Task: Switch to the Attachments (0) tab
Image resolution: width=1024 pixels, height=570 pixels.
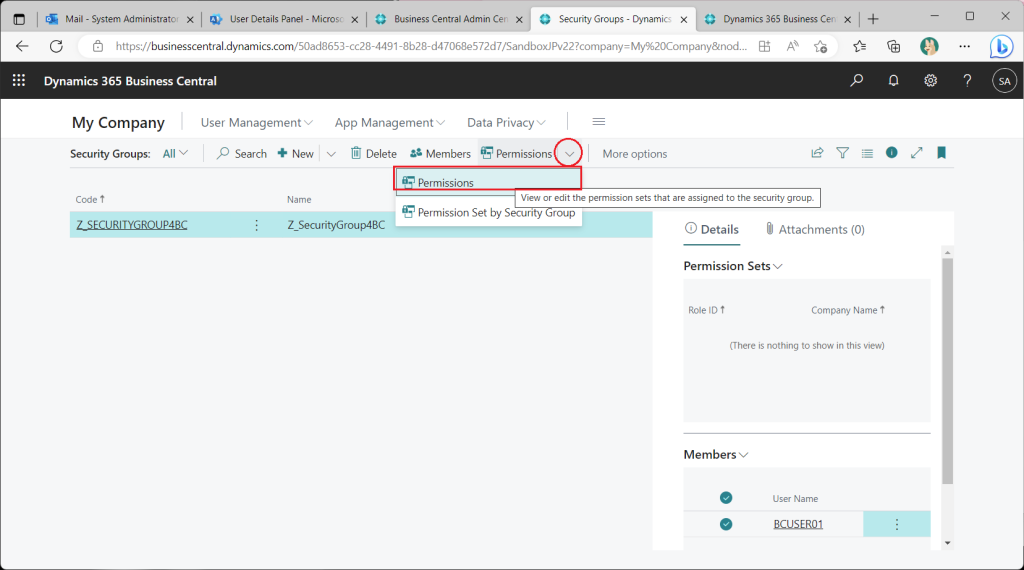Action: pos(814,229)
